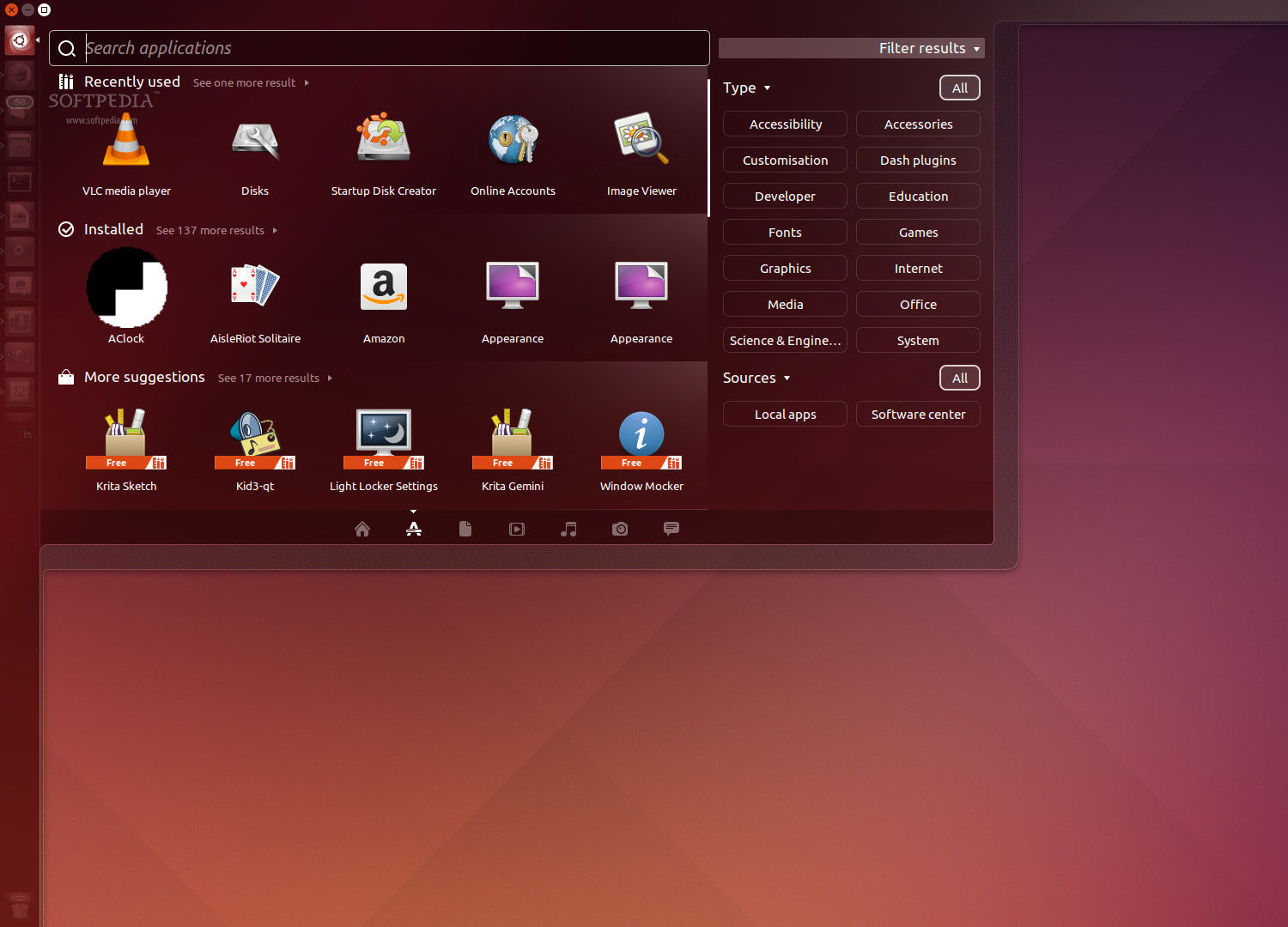
Task: Launch Image Viewer
Action: 641,154
